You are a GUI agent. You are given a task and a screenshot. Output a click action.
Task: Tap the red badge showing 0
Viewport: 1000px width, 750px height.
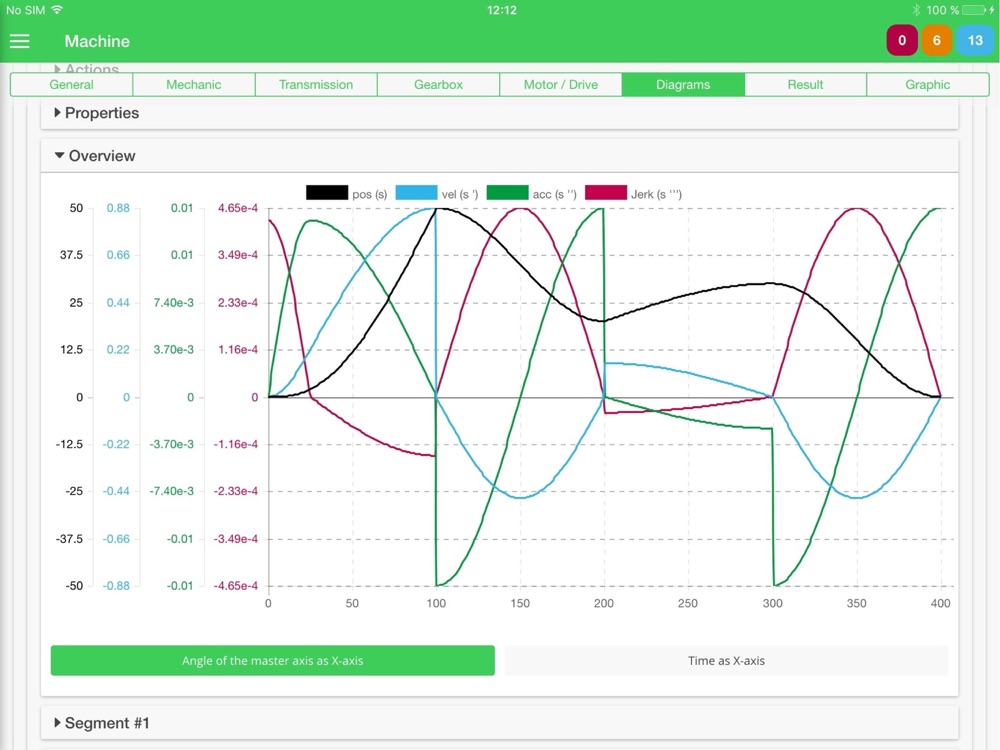pos(902,41)
